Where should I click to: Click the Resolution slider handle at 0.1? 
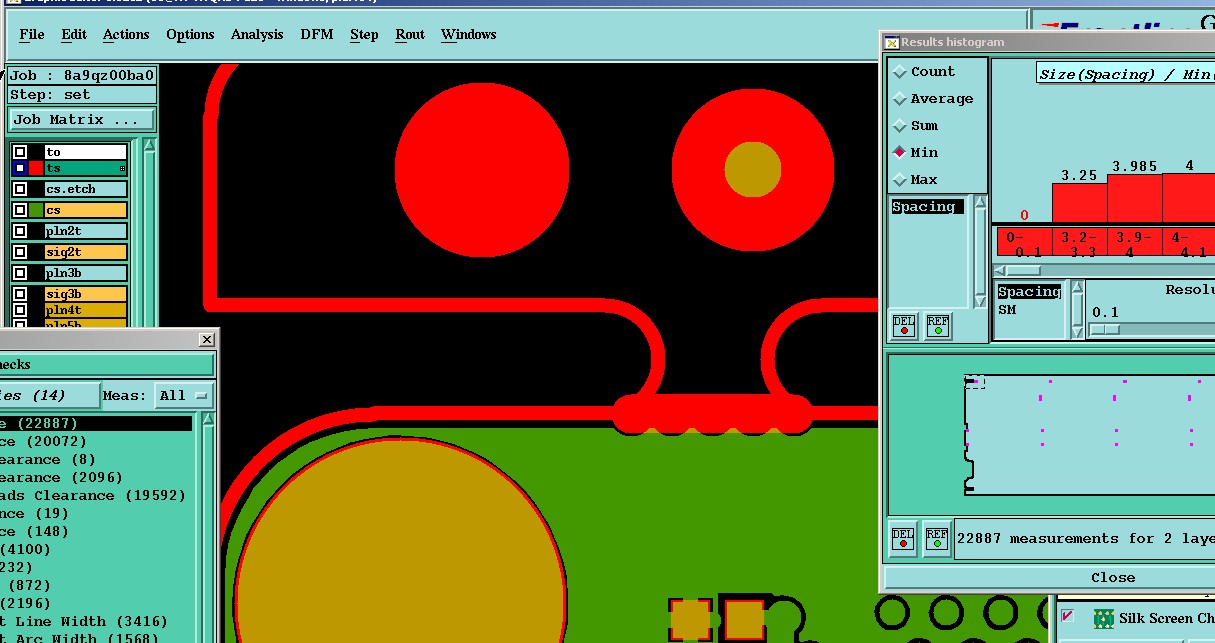pos(1105,330)
